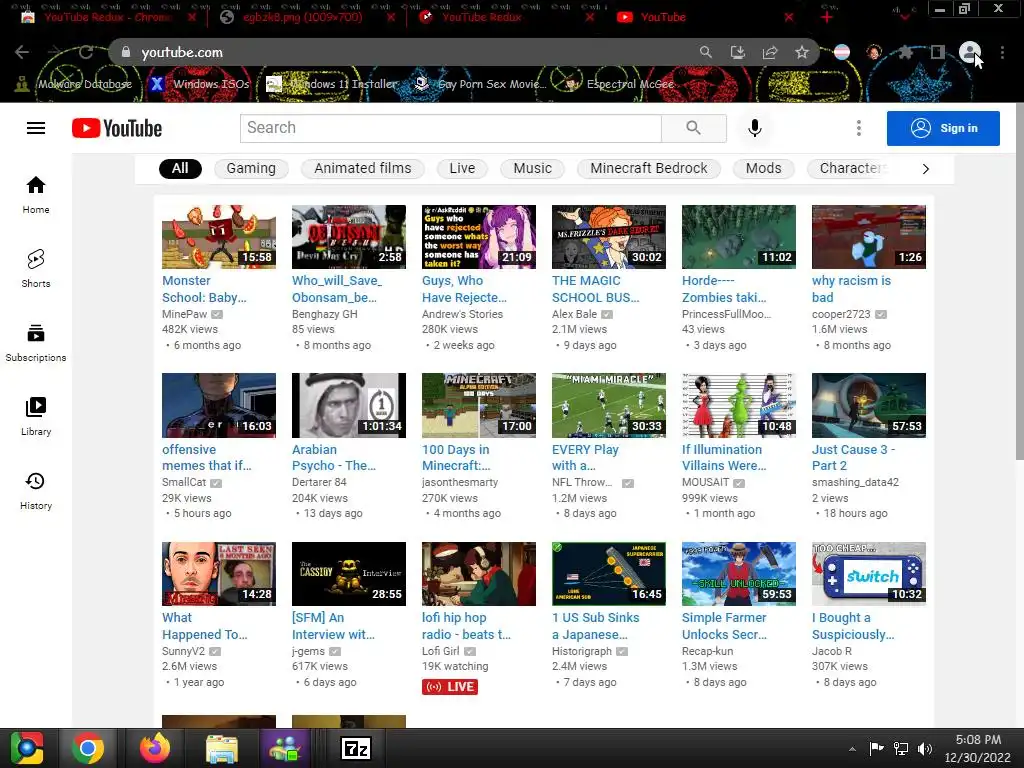Open the YouTube hamburger guide menu
This screenshot has height=768, width=1024.
coord(36,128)
